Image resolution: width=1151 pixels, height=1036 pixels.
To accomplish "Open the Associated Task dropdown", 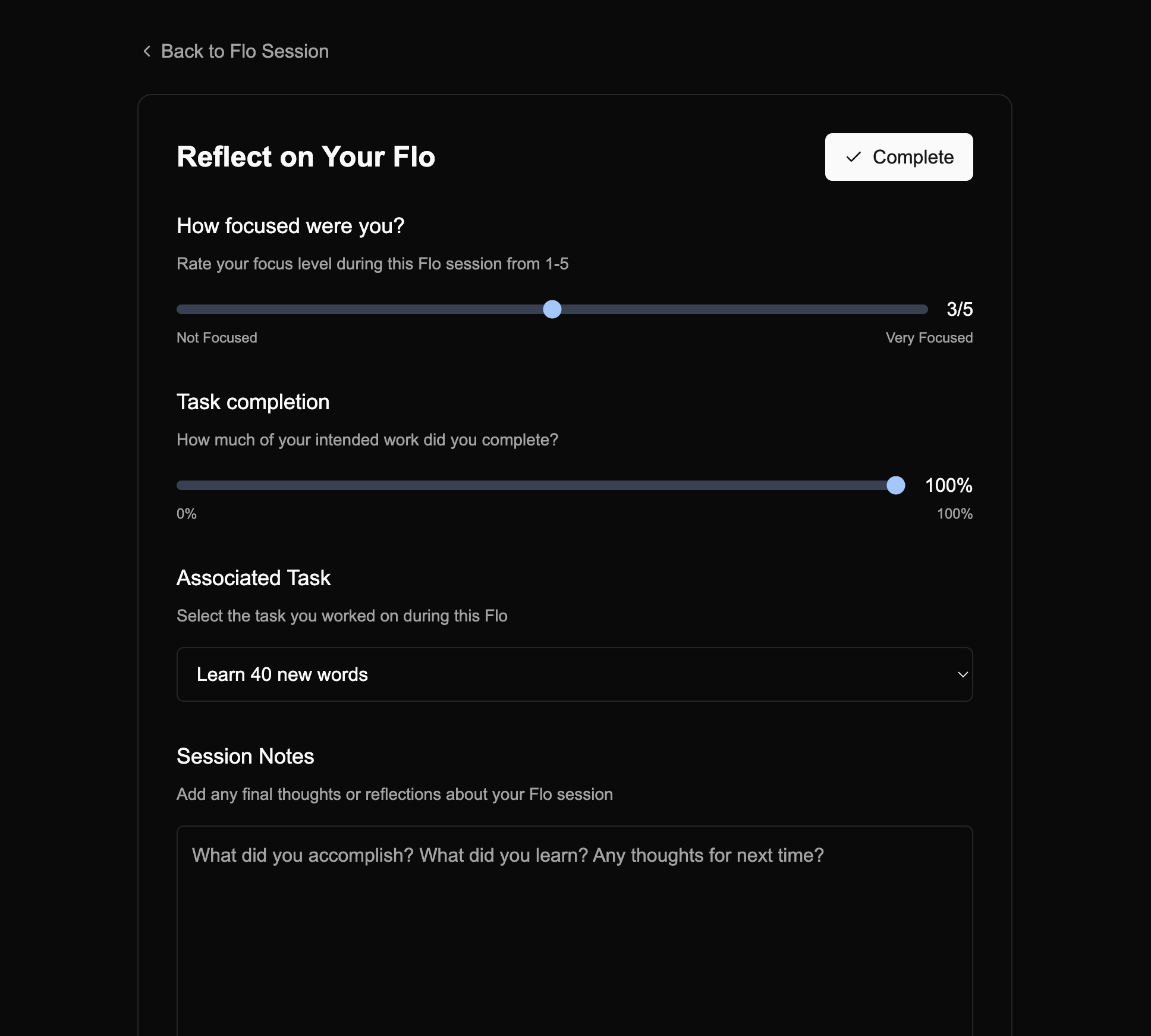I will (x=574, y=674).
